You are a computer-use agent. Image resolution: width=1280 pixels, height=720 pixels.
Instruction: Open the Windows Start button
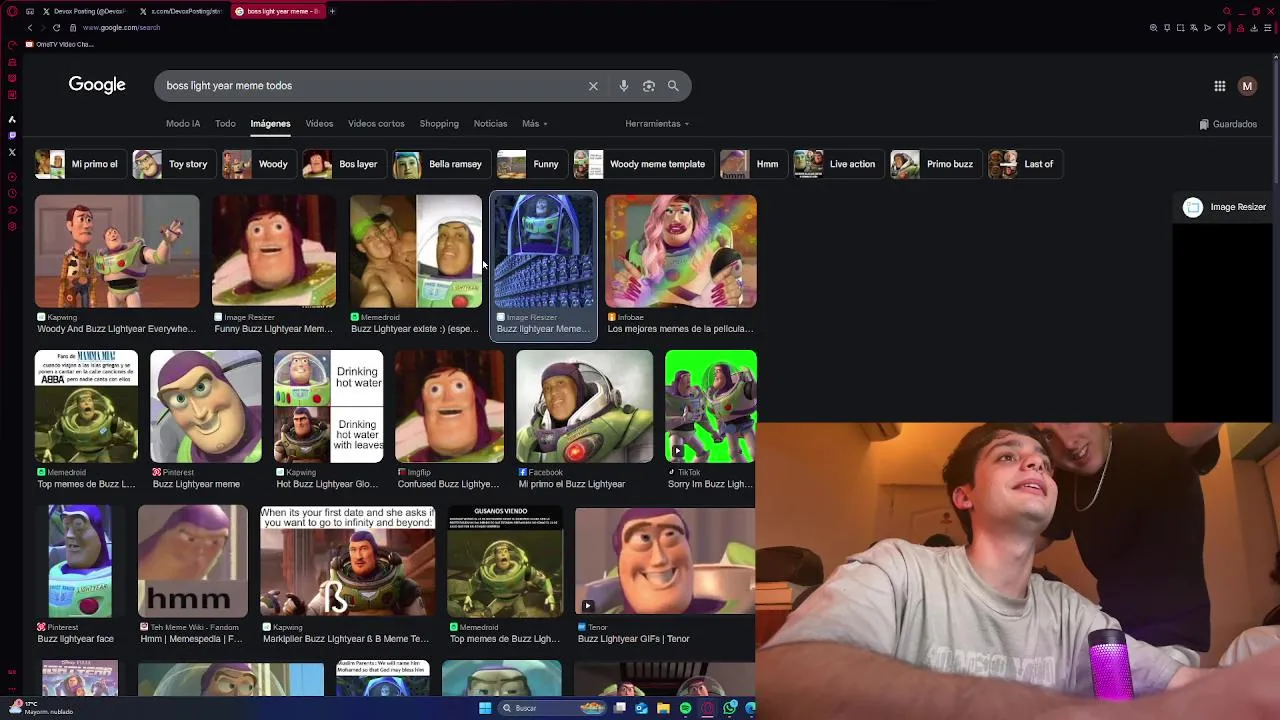tap(485, 708)
